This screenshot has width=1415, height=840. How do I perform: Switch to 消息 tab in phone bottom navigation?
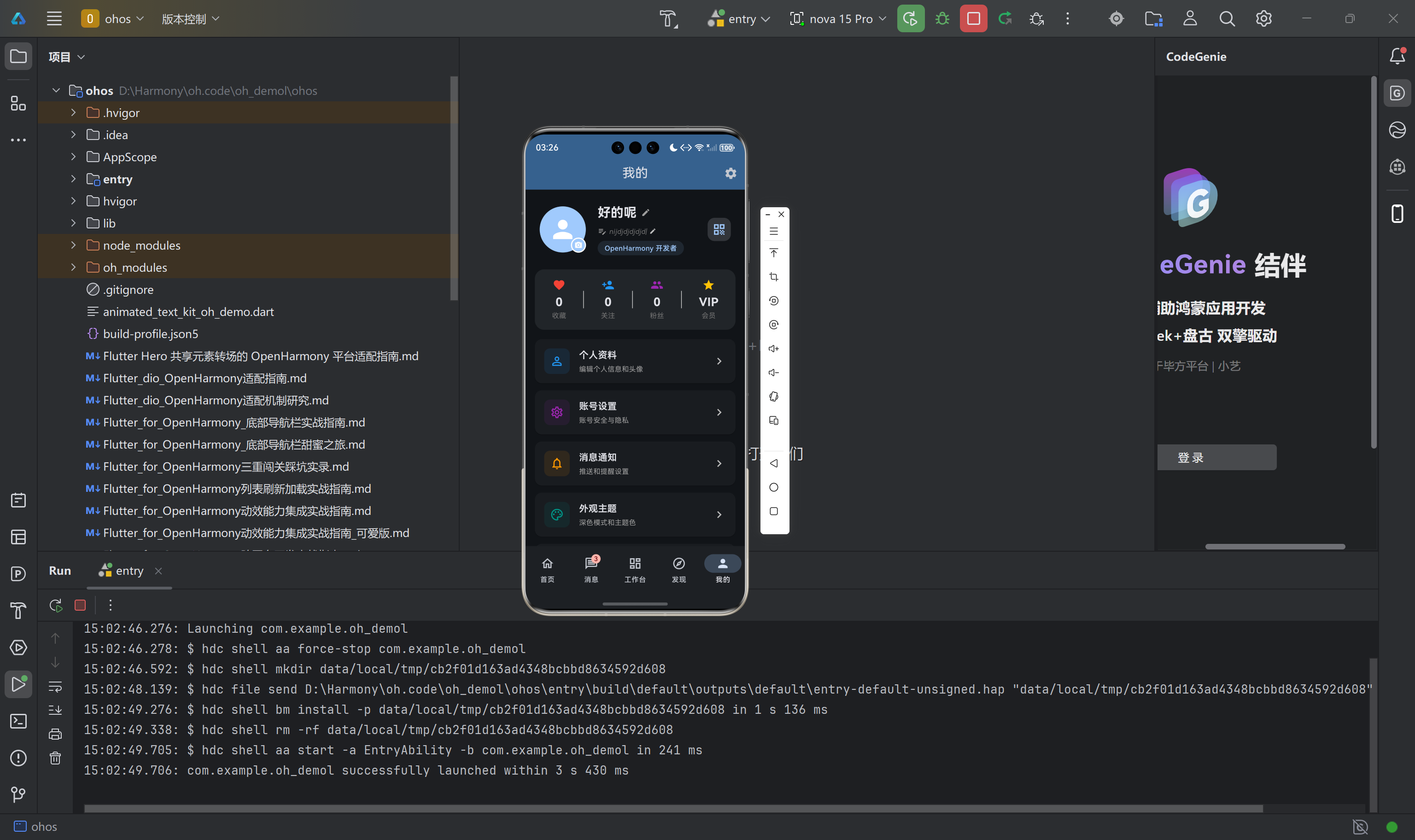click(591, 568)
